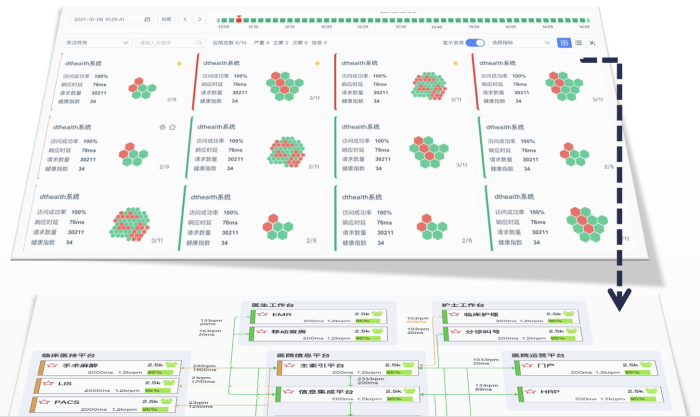This screenshot has height=417, width=700.
Task: Click the 95% progress bar on HRP node
Action: coord(643,399)
